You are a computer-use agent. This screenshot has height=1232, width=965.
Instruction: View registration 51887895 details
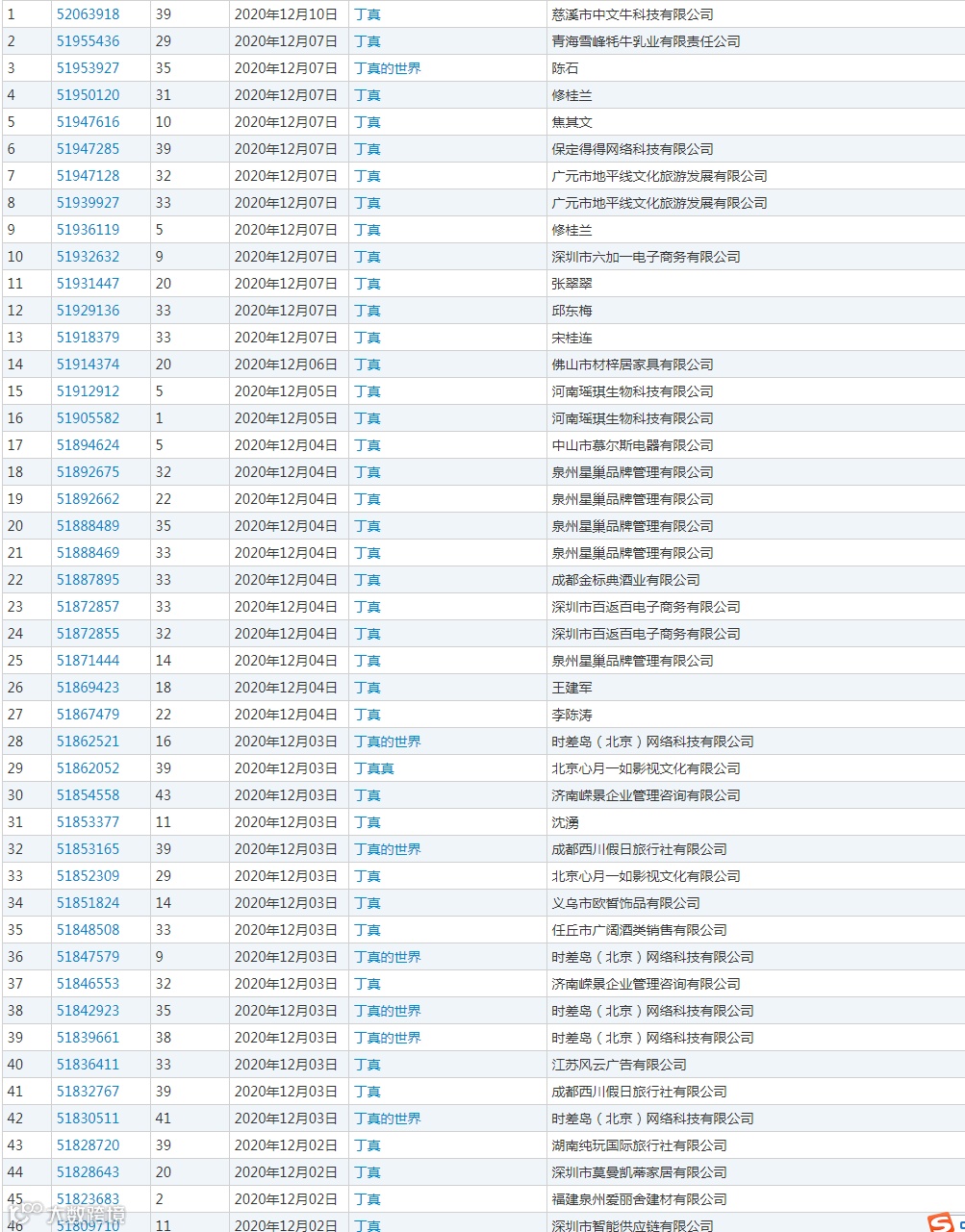pyautogui.click(x=89, y=580)
